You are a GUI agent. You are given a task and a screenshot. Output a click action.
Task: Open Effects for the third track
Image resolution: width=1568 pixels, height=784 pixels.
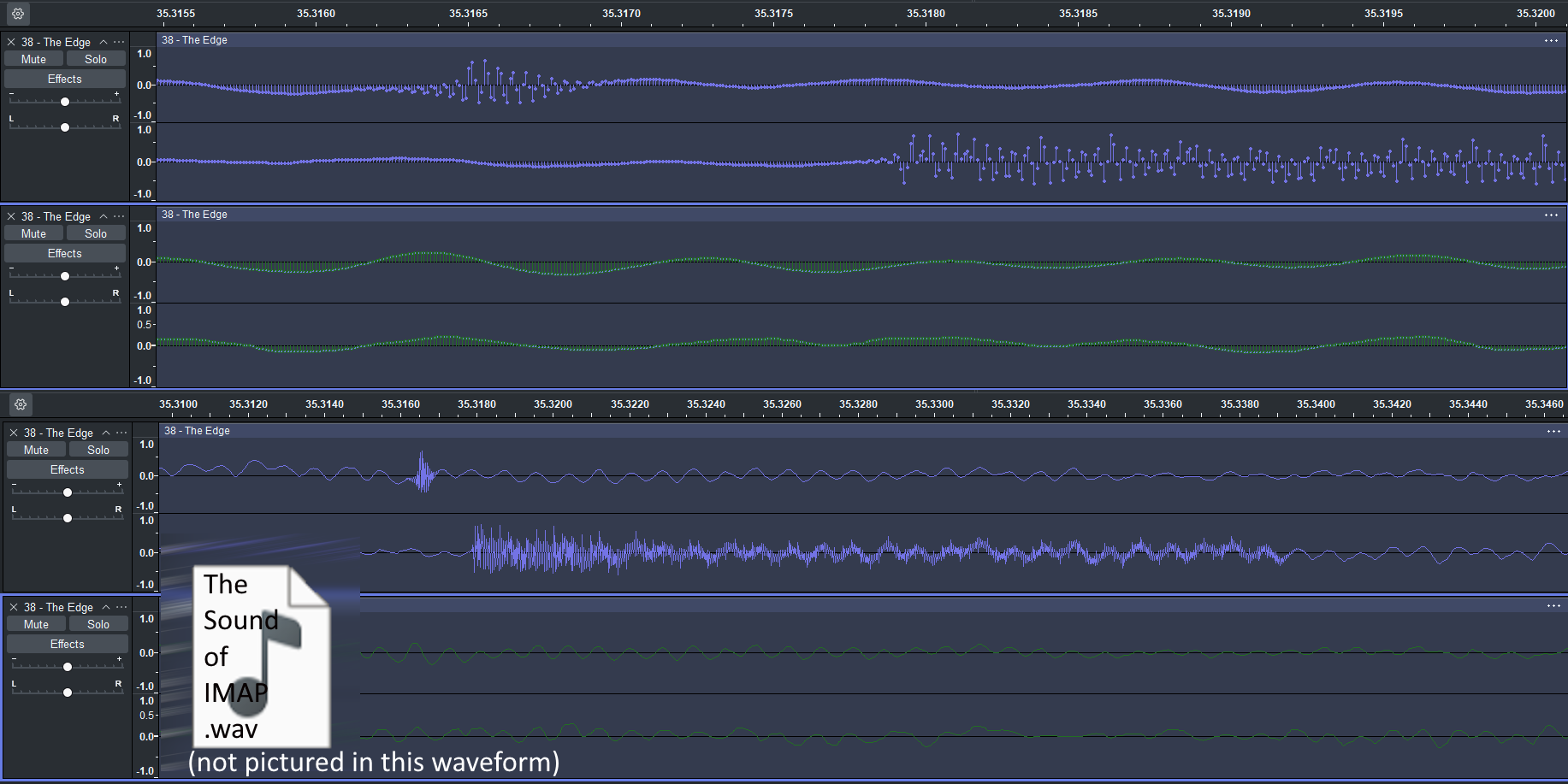tap(67, 469)
